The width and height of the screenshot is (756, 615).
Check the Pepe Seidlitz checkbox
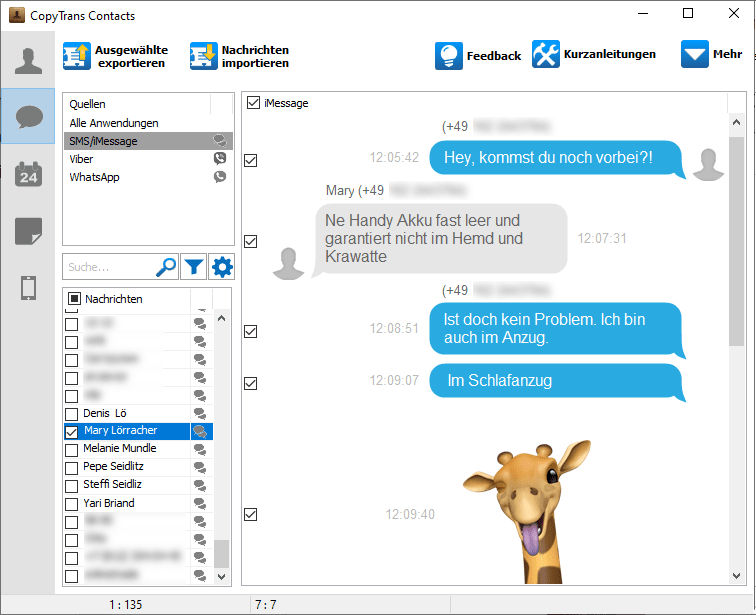[71, 468]
